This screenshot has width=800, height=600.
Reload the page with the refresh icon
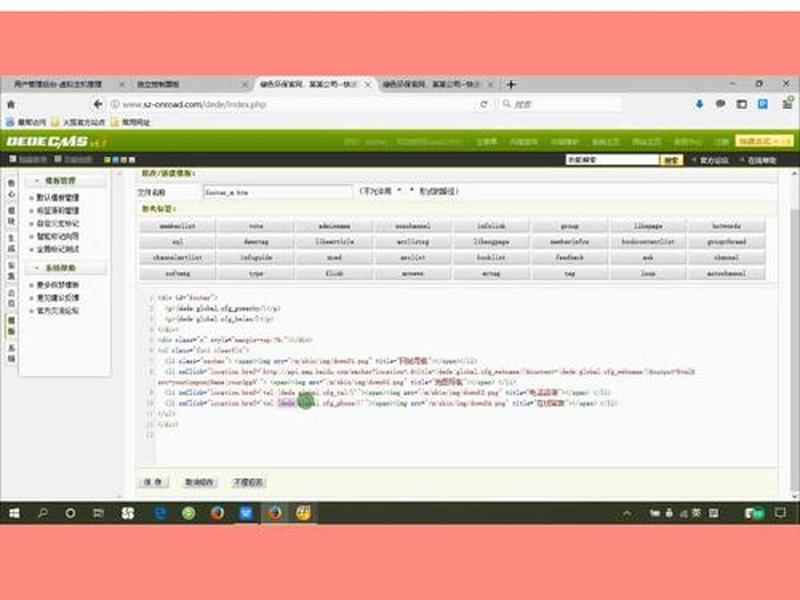(x=483, y=104)
